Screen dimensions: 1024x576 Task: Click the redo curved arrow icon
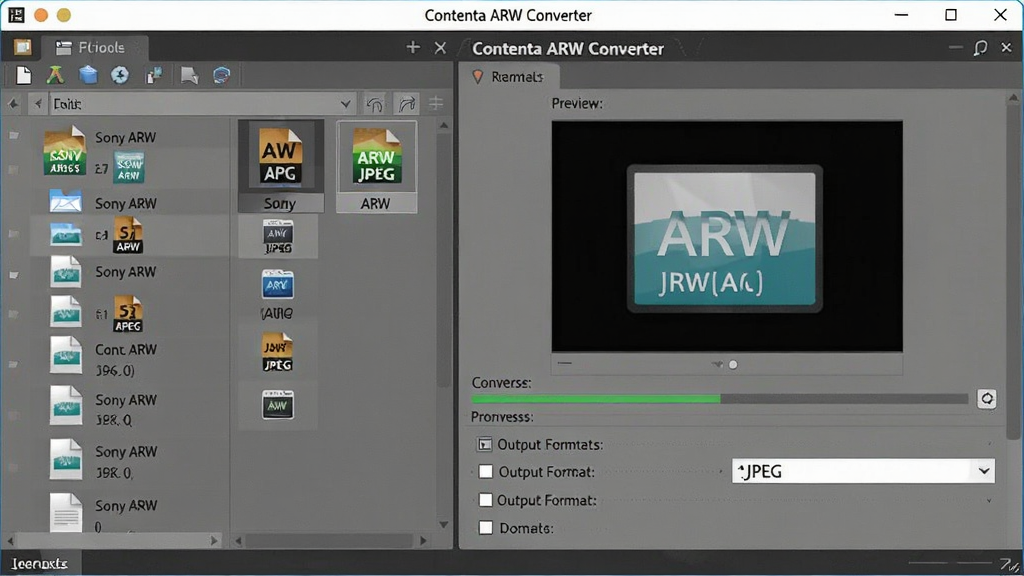click(x=407, y=104)
